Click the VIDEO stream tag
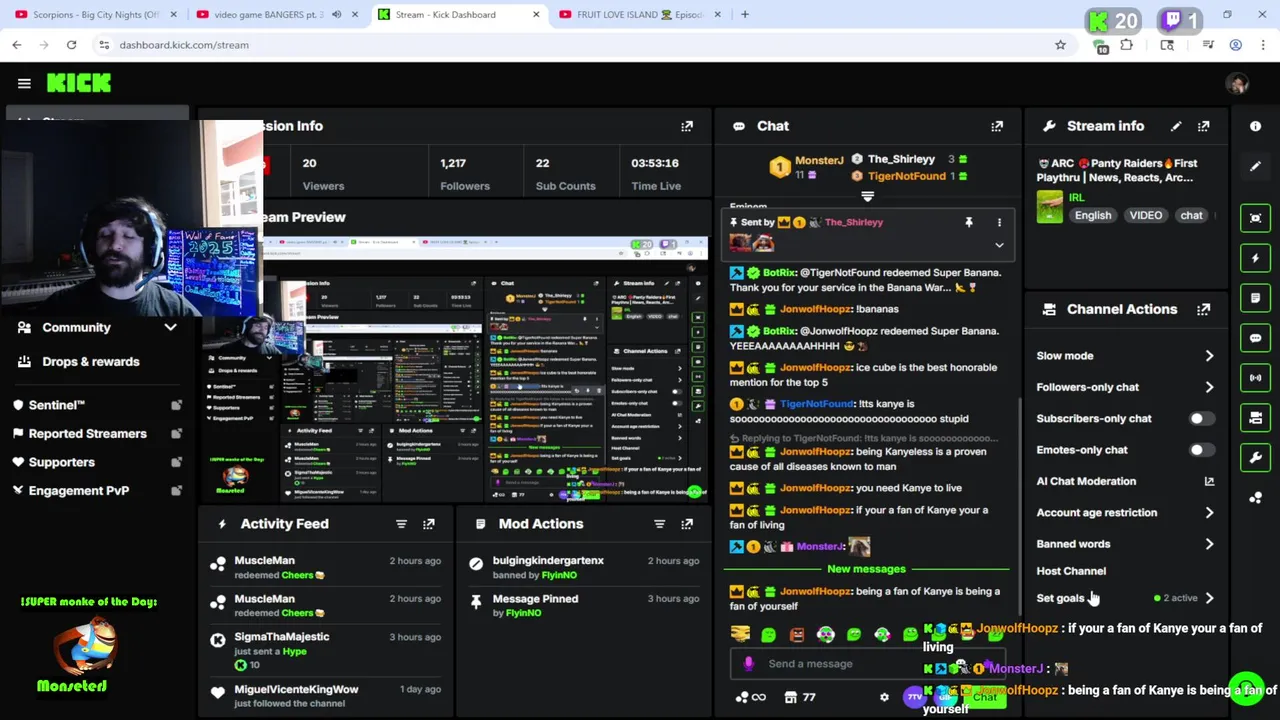The height and width of the screenshot is (720, 1280). pos(1145,216)
